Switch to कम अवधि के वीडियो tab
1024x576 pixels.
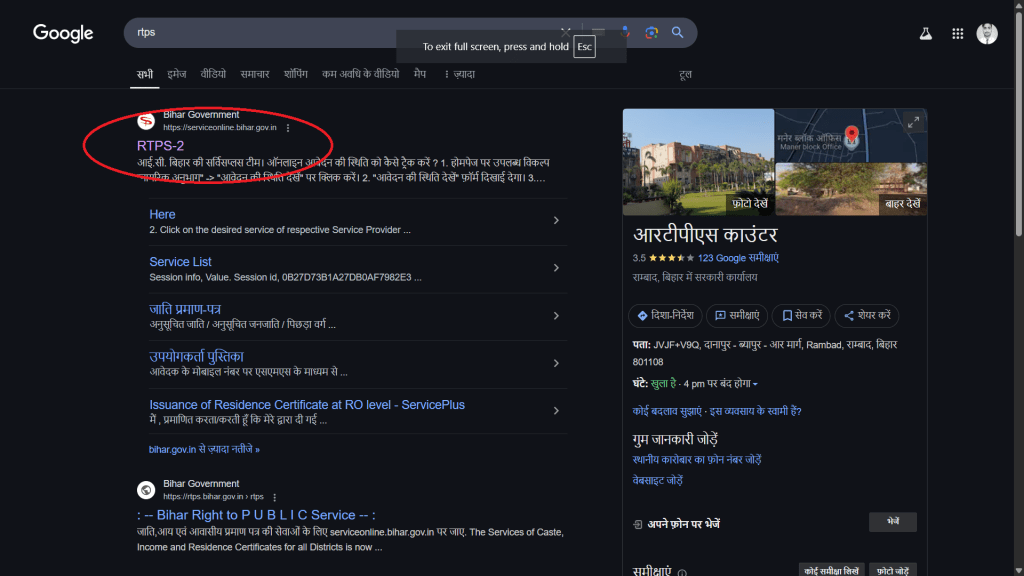360,74
